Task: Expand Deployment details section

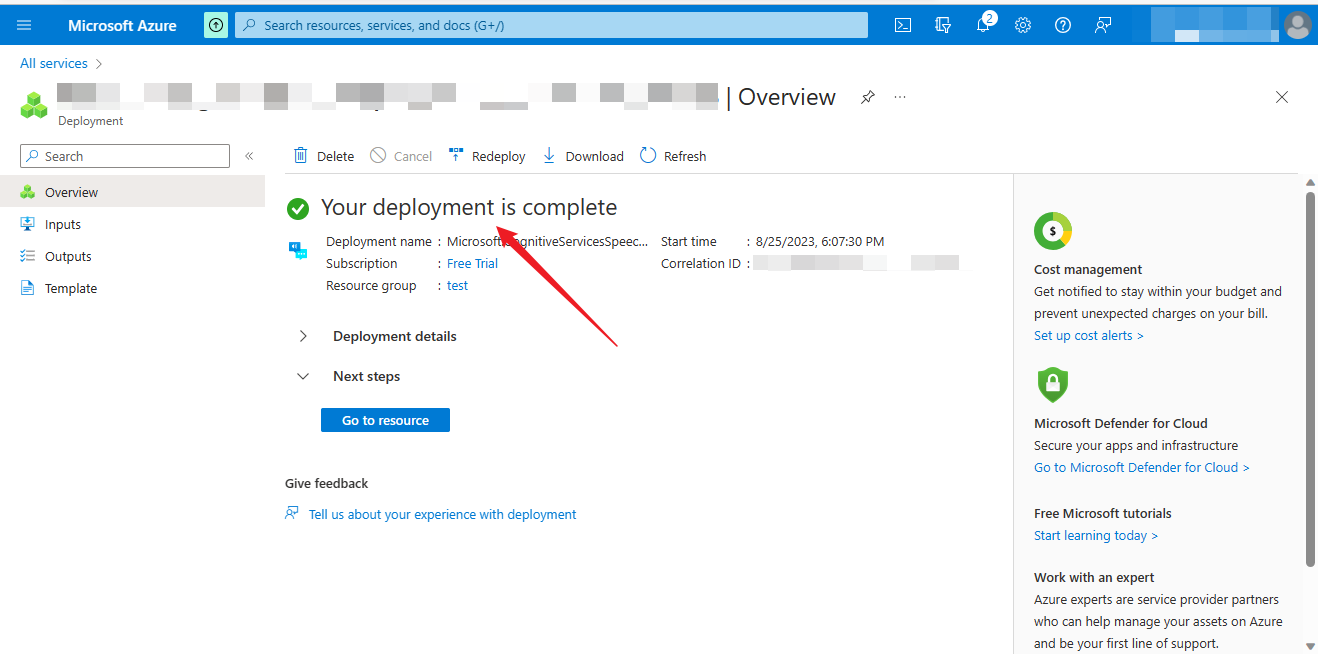Action: click(378, 336)
